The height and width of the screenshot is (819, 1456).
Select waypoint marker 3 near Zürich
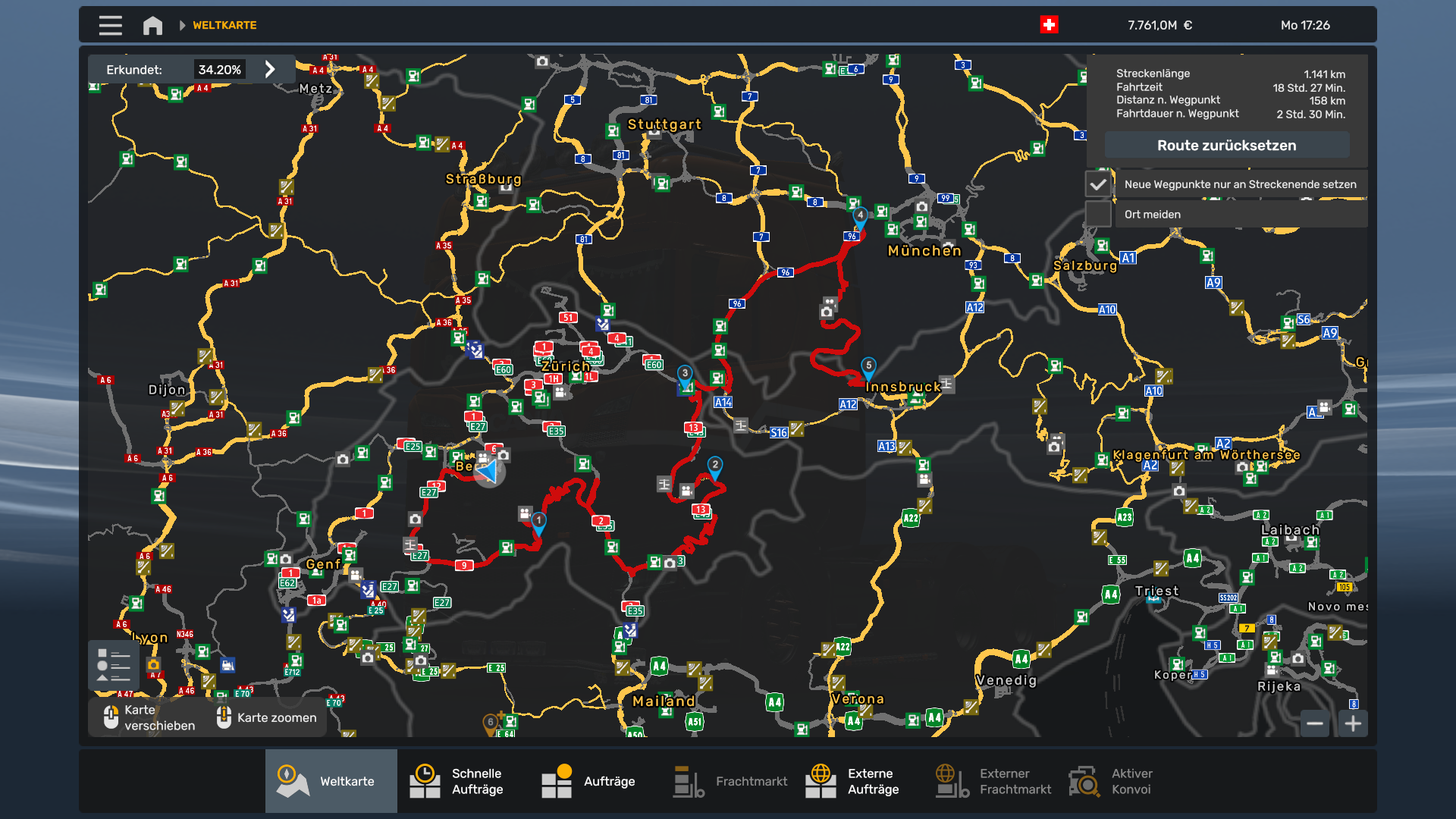click(x=685, y=376)
